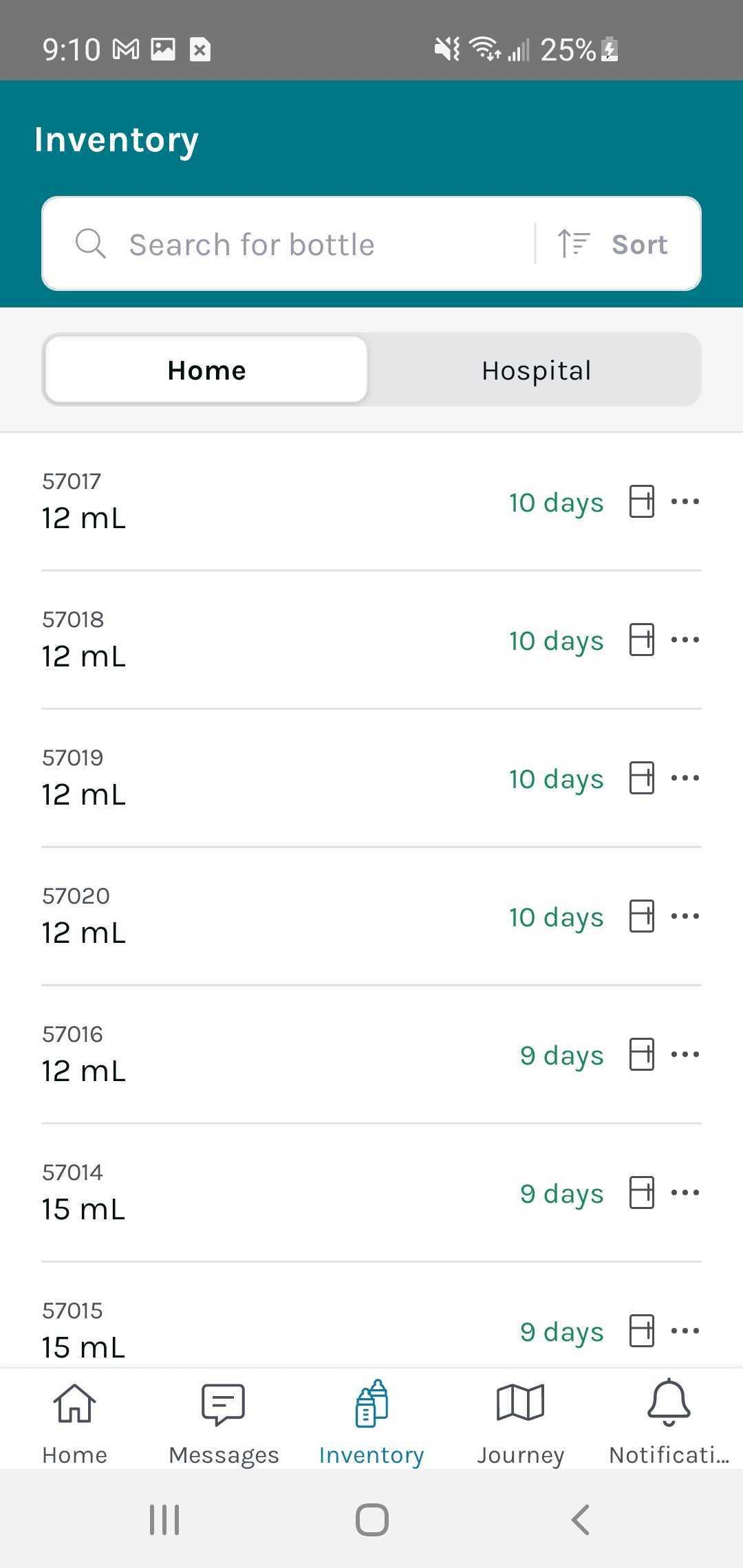Tap the Inventory bottles icon
This screenshot has width=743, height=1568.
(371, 1403)
